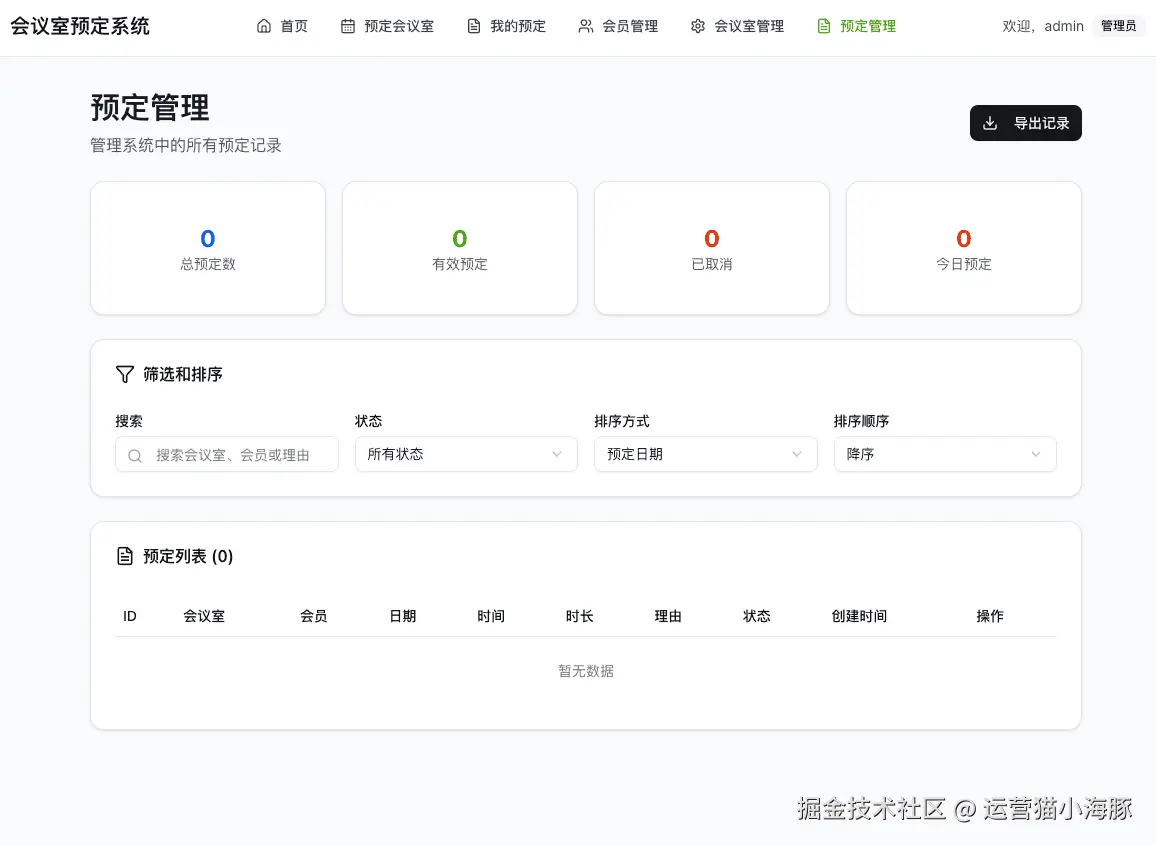Screen dimensions: 1156x846
Task: Click the 已取消 statistics card
Action: point(711,248)
